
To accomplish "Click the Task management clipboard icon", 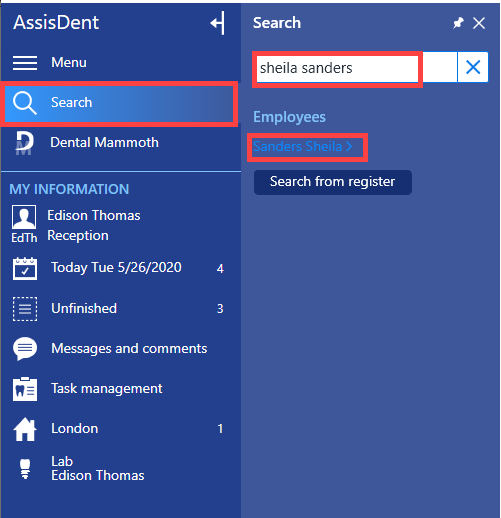I will pos(25,389).
